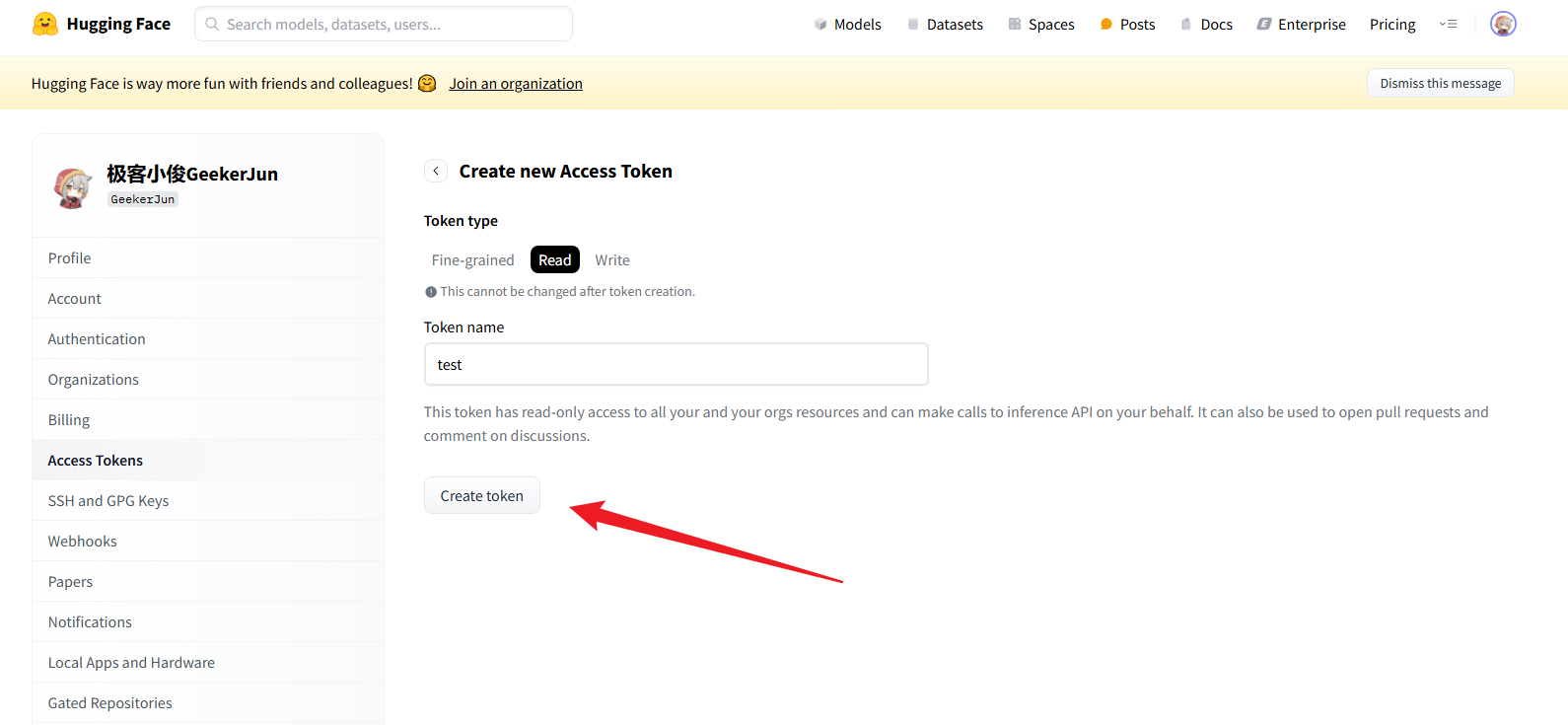The width and height of the screenshot is (1568, 725).
Task: Open Authentication settings in sidebar
Action: pos(208,338)
